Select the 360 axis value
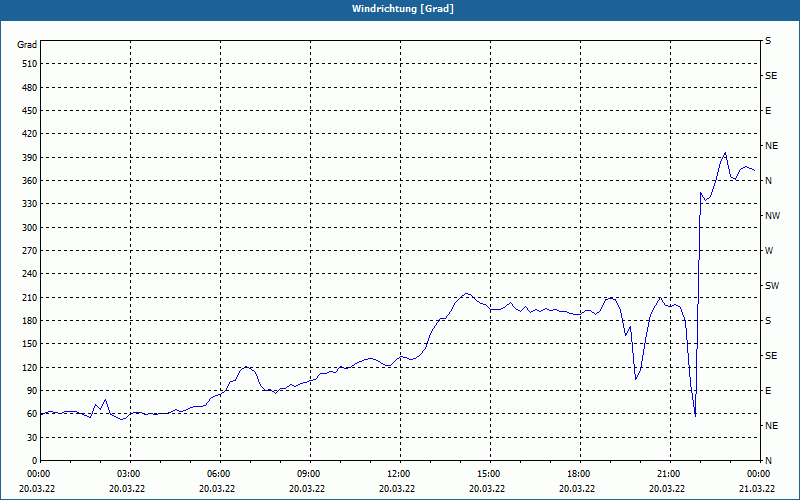This screenshot has height=500, width=800. [30, 181]
